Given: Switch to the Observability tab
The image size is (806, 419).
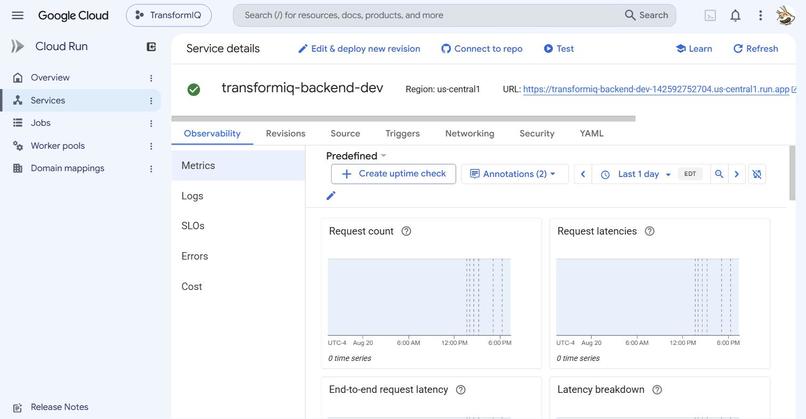Looking at the screenshot, I should tap(212, 134).
